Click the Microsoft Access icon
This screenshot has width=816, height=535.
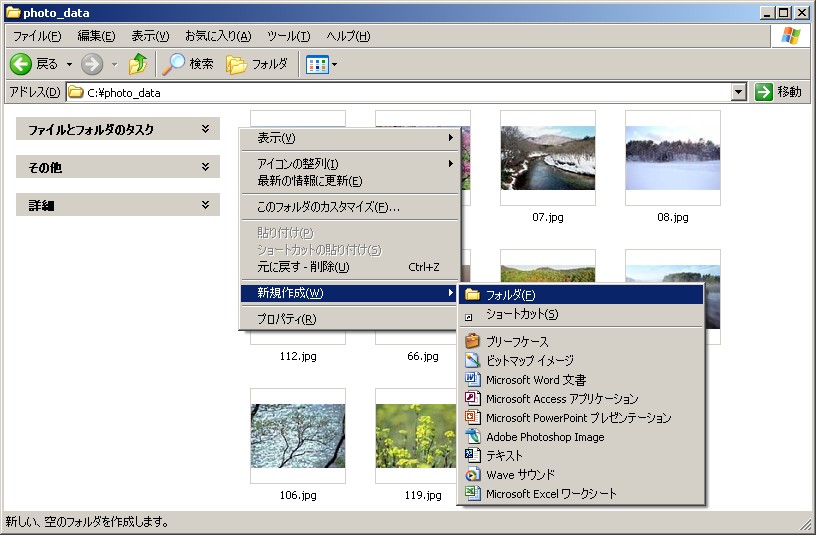click(x=472, y=398)
